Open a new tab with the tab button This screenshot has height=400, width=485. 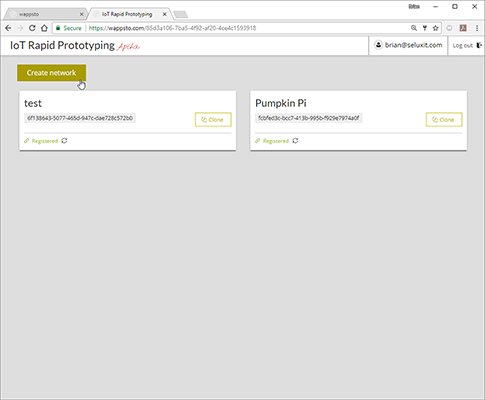181,14
